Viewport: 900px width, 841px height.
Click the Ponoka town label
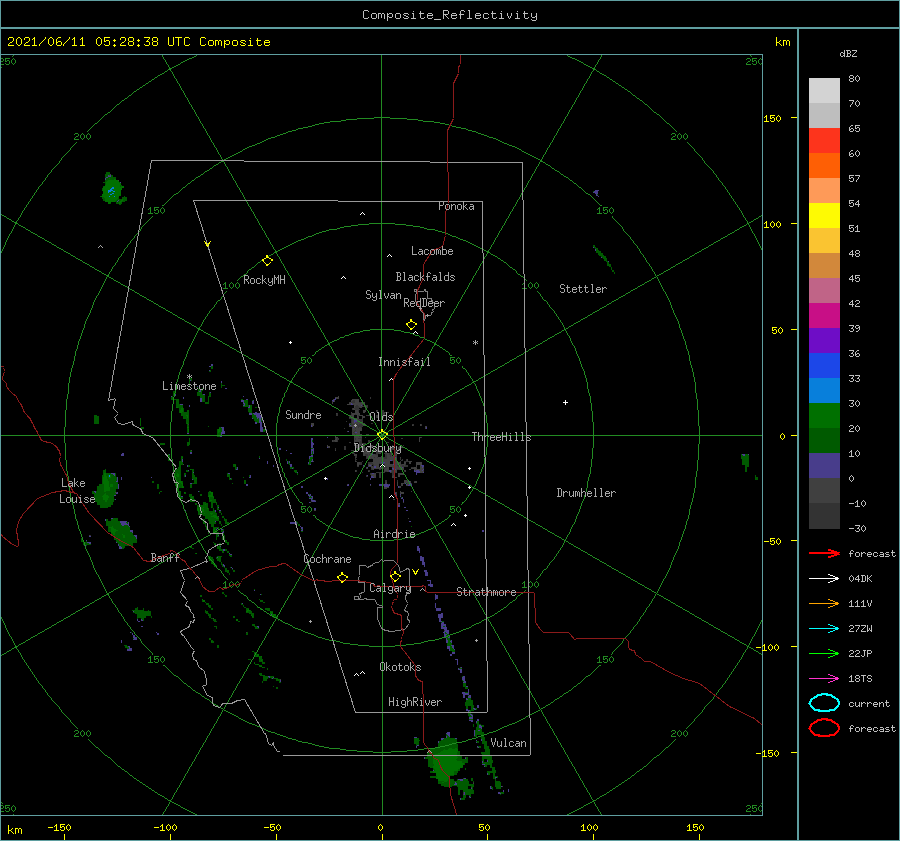456,206
